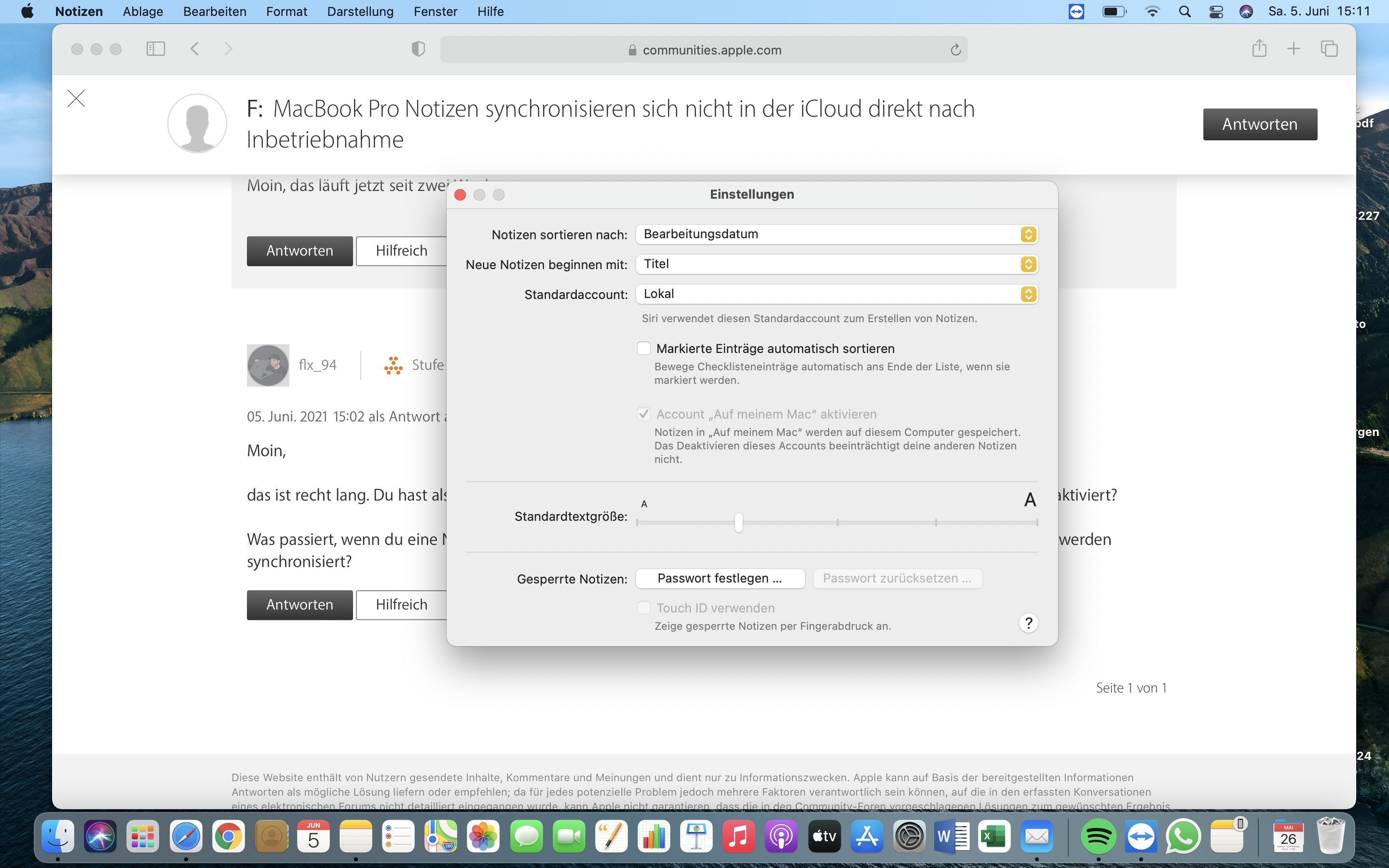Change Standardaccount dropdown from Lokal
The width and height of the screenshot is (1389, 868).
[x=836, y=294]
